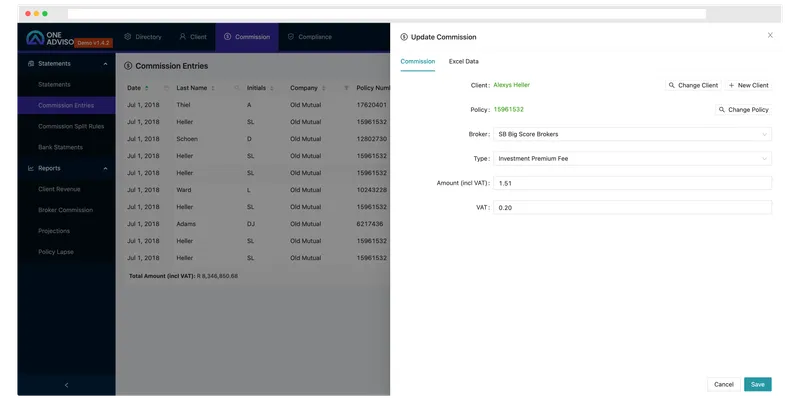Click the magnifier icon in Change Policy
Image resolution: width=800 pixels, height=400 pixels.
(721, 110)
